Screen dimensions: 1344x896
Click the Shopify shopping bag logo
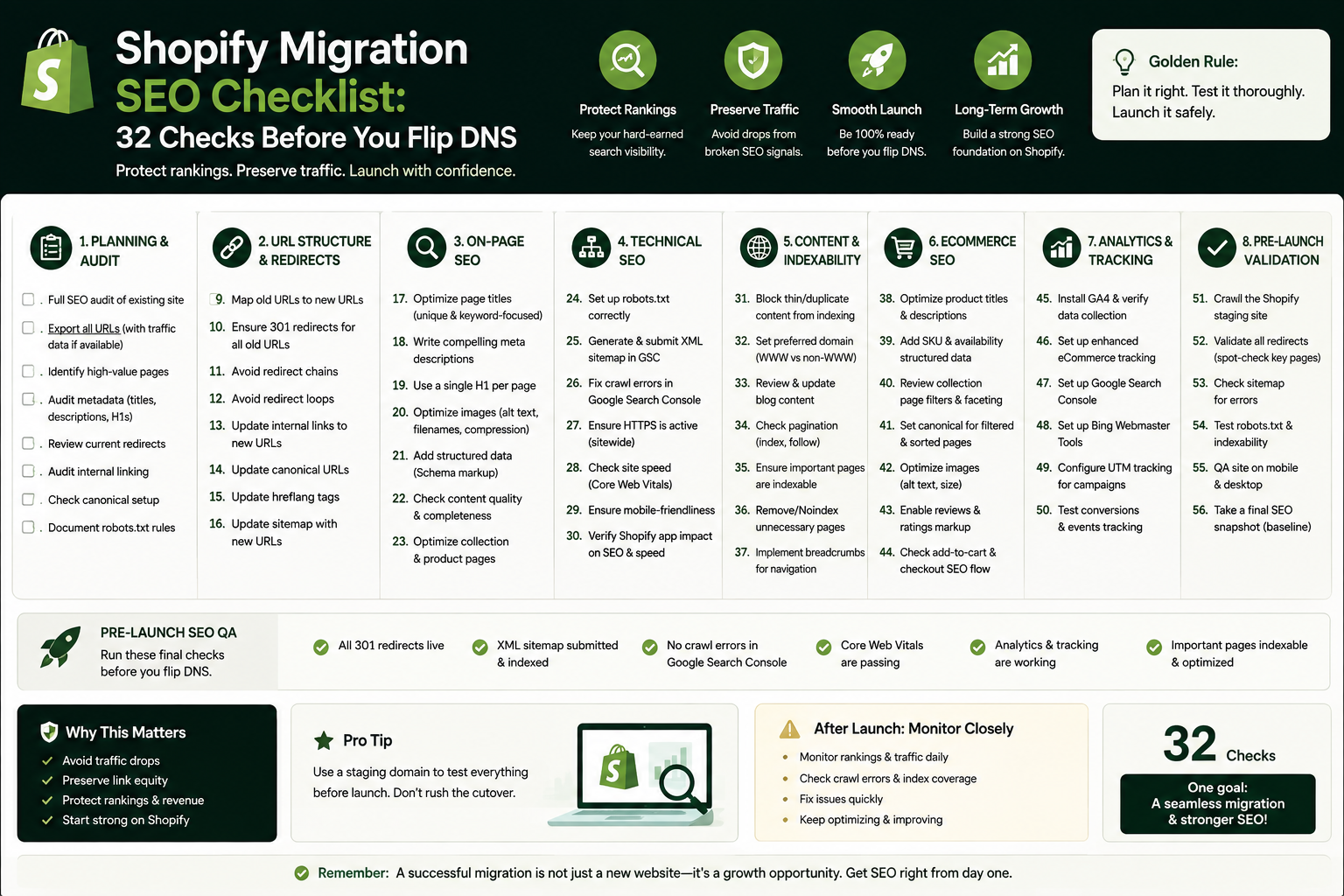coord(58,72)
